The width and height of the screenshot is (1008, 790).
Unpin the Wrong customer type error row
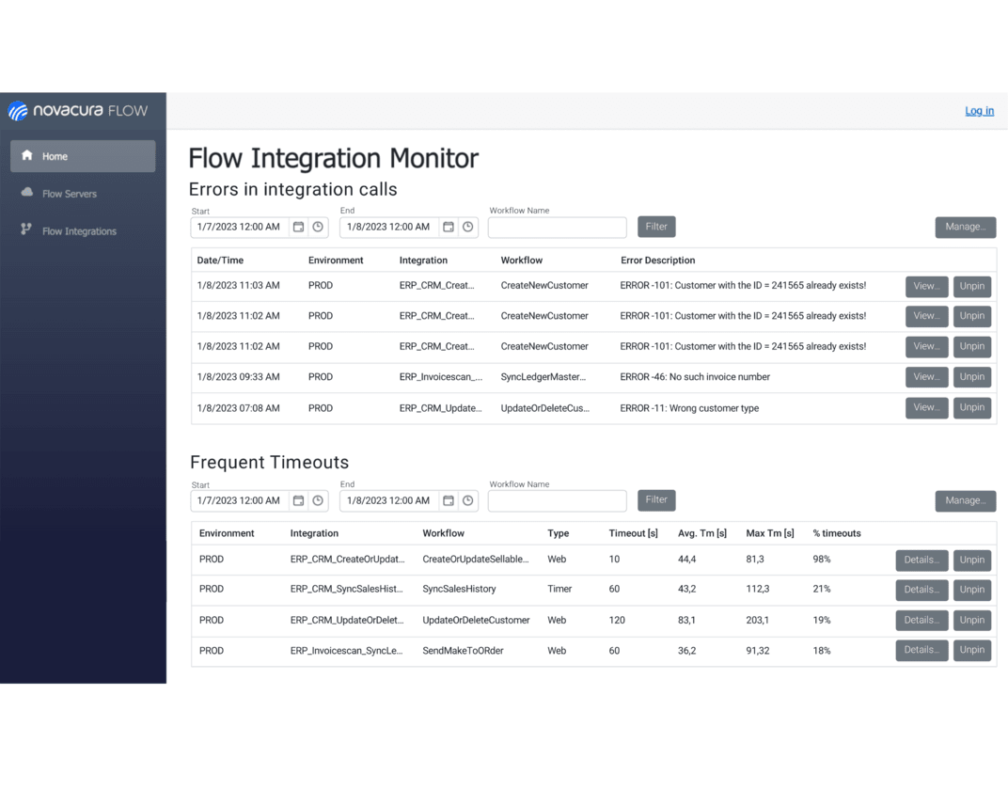pyautogui.click(x=972, y=408)
